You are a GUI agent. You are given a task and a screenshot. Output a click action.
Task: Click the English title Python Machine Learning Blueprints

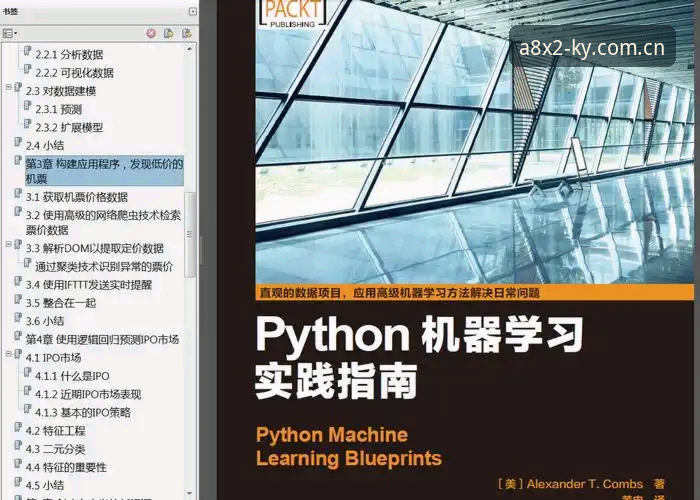point(349,446)
